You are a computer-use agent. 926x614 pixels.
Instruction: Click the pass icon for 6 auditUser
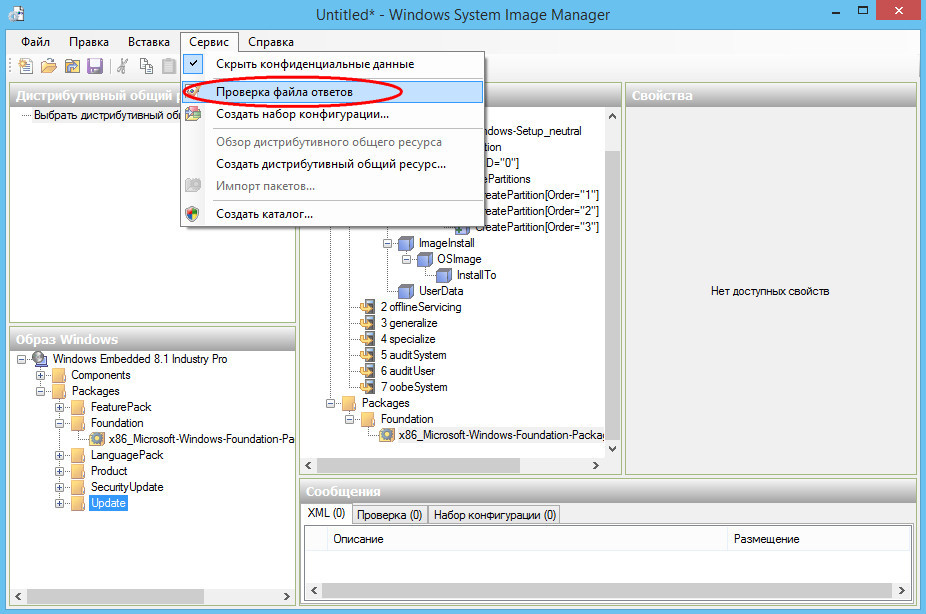367,371
